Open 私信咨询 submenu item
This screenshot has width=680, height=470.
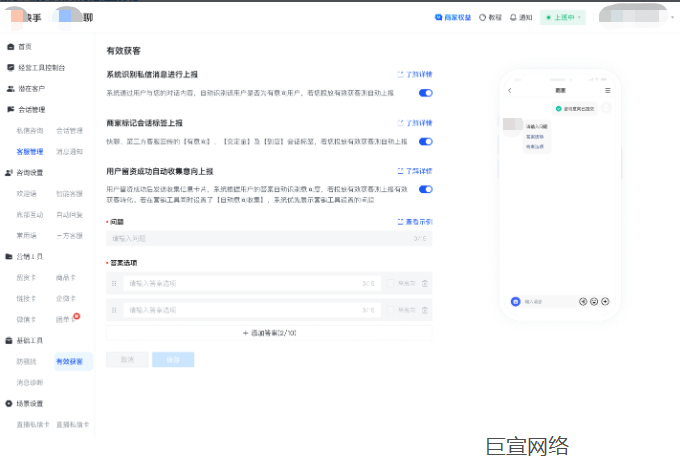click(x=30, y=131)
